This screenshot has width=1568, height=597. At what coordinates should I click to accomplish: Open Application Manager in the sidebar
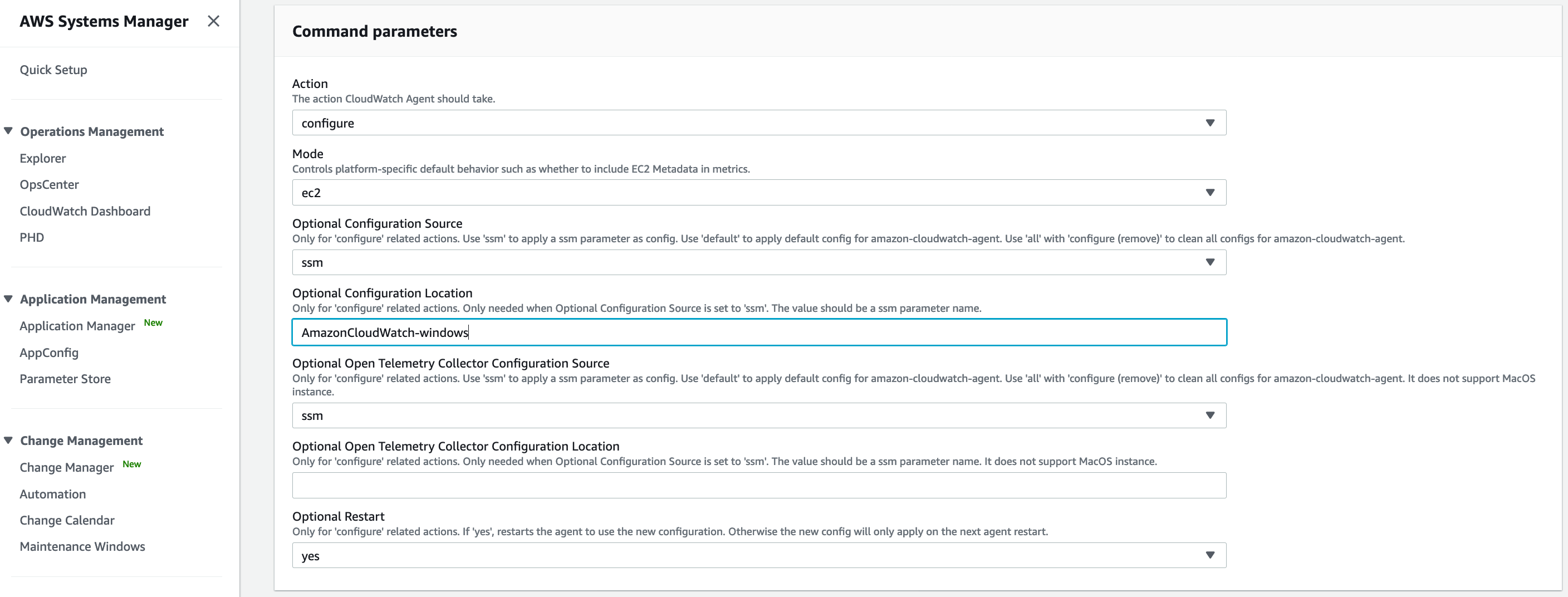coord(77,326)
